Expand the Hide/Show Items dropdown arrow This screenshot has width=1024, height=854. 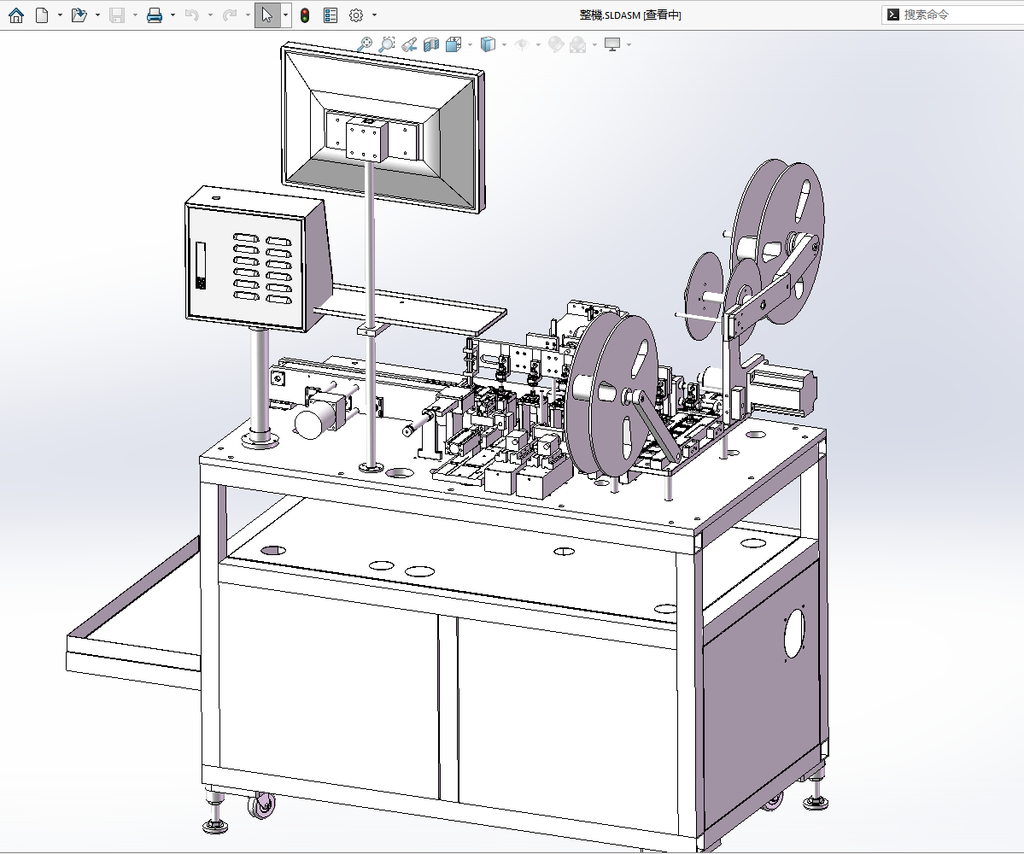(538, 44)
